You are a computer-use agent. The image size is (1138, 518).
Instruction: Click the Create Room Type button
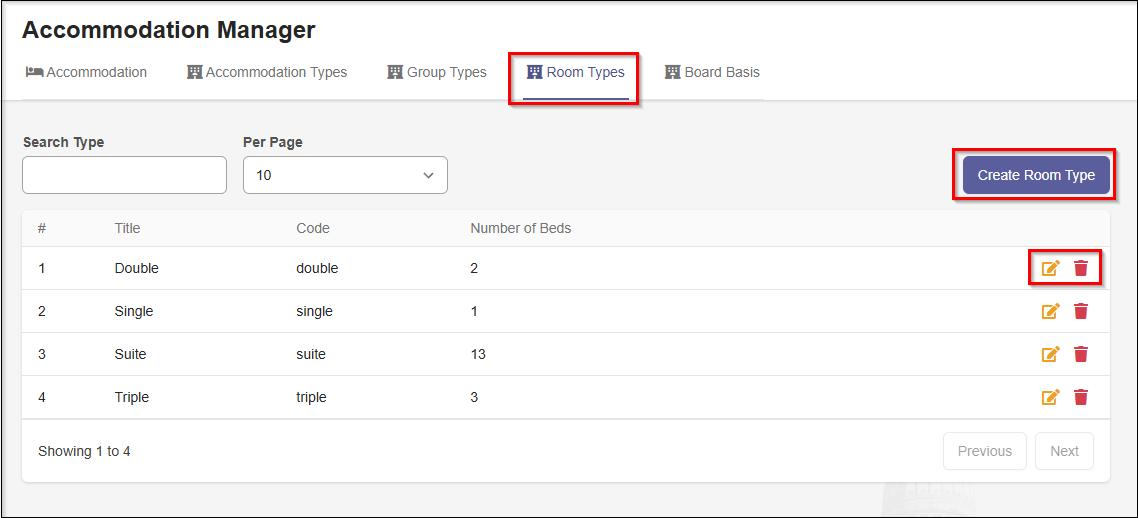[1036, 175]
